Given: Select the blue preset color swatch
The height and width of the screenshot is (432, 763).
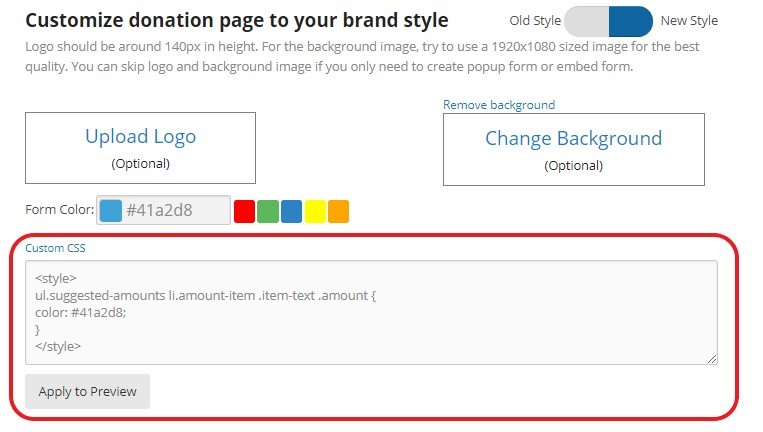Looking at the screenshot, I should tap(291, 211).
